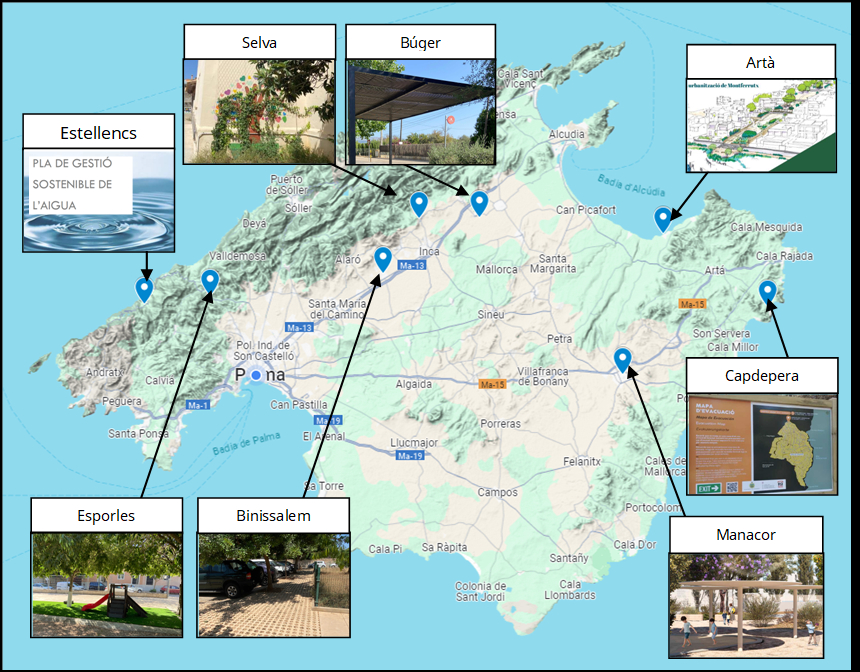Select the Selva map pin north of Inca
Screen dimensions: 860x672
click(x=420, y=203)
